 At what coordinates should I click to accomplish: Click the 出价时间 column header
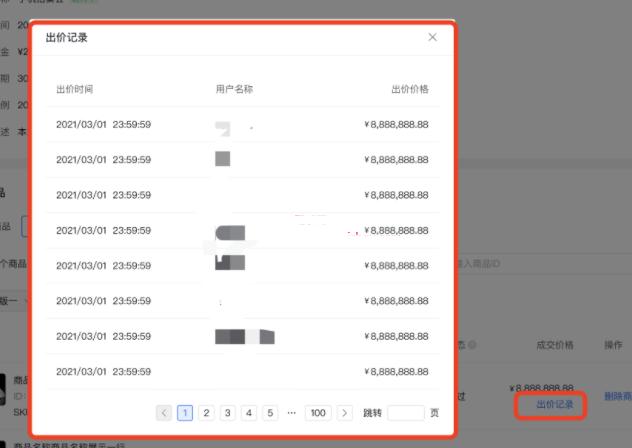74,89
